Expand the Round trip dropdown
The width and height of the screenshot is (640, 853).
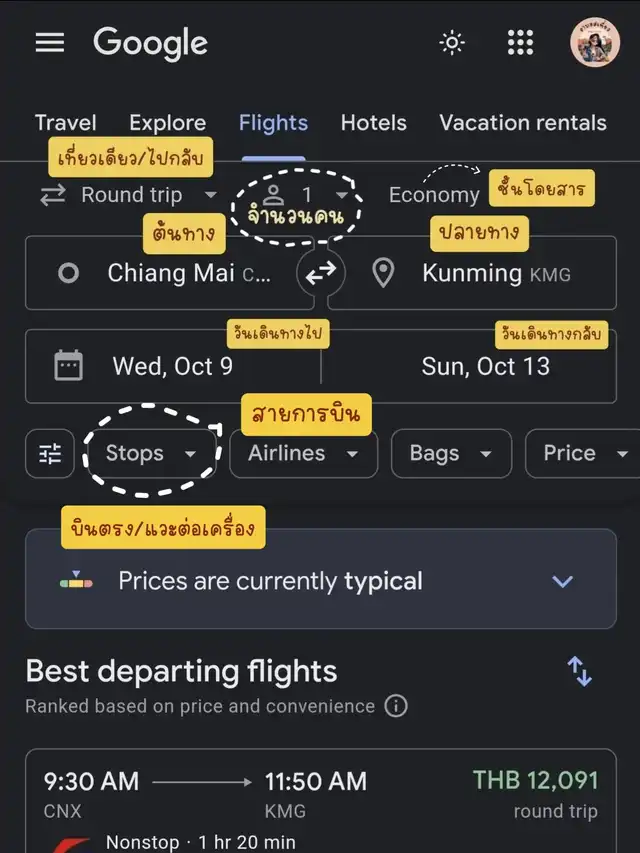127,195
